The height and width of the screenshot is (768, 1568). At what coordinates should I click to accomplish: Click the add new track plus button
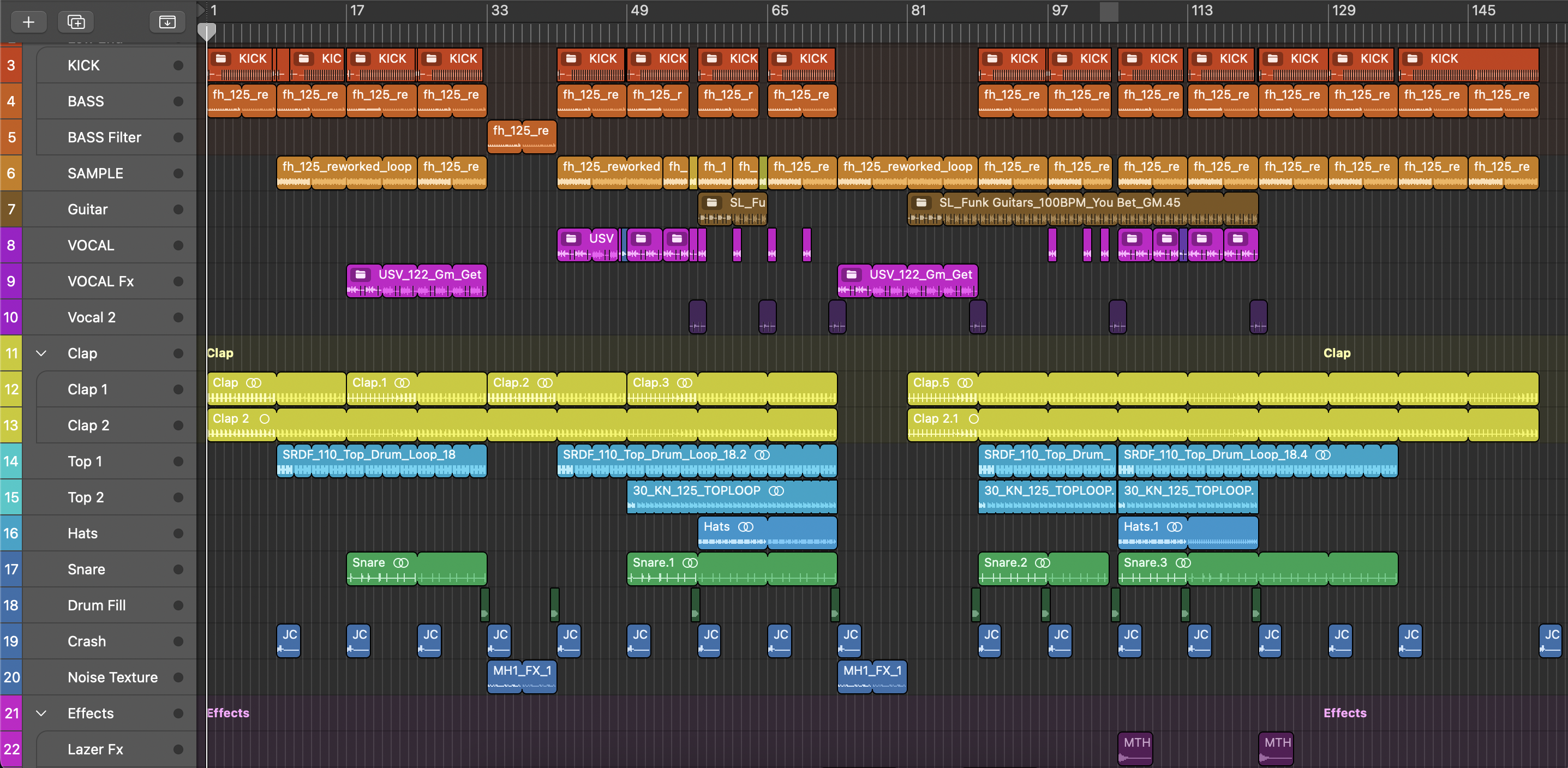pyautogui.click(x=28, y=22)
